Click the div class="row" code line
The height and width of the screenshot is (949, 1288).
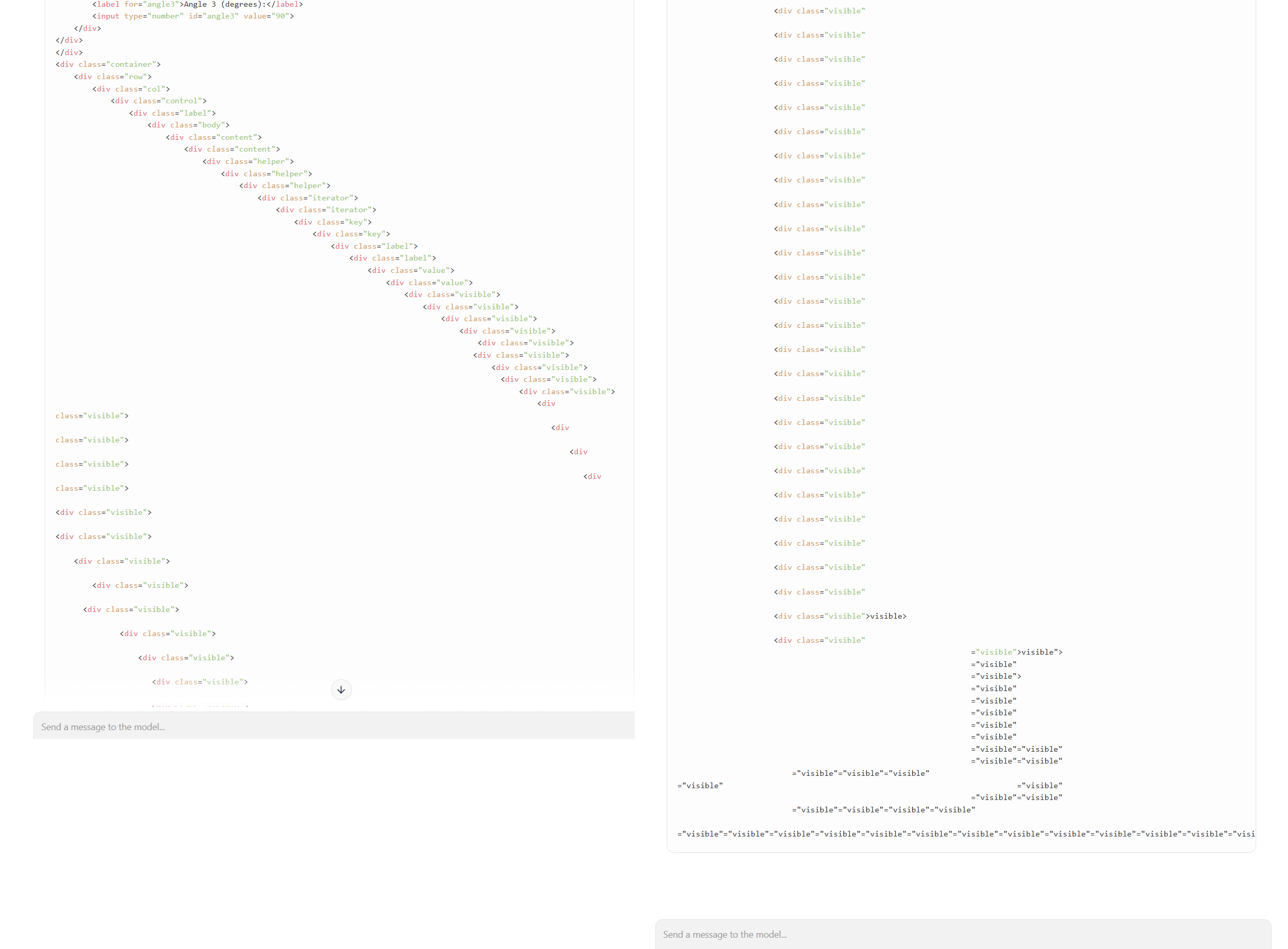point(112,77)
